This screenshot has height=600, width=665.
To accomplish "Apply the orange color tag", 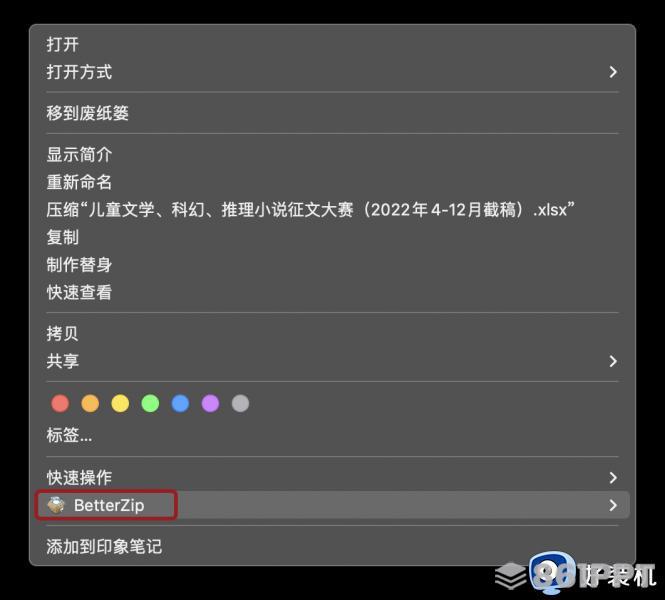I will tap(90, 403).
